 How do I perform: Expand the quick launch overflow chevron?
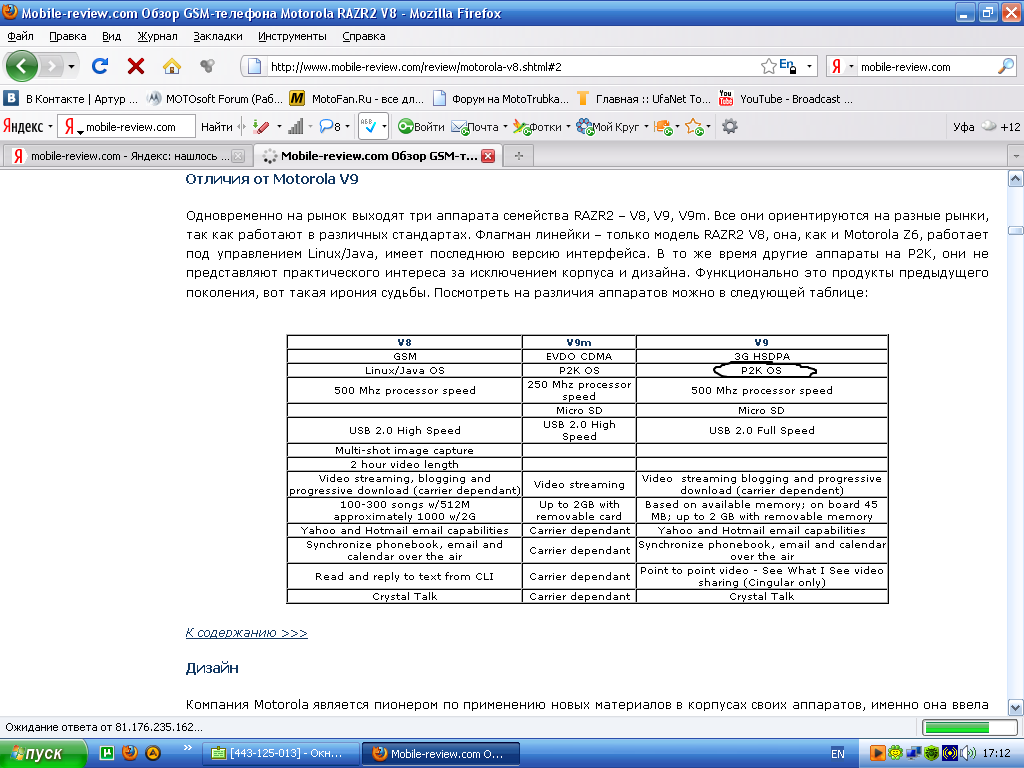pyautogui.click(x=187, y=747)
